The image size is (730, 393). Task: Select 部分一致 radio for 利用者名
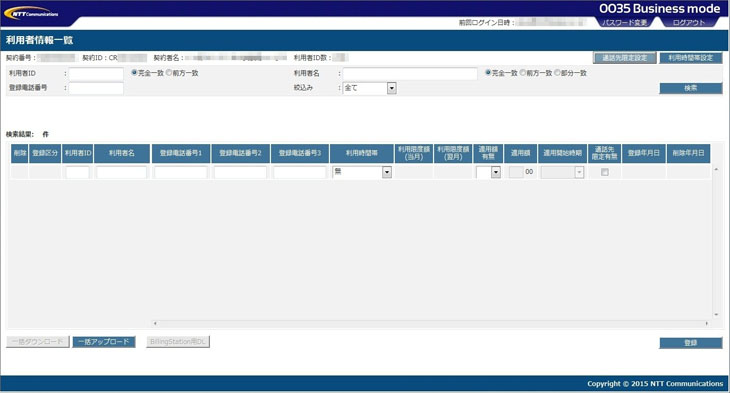[x=557, y=73]
